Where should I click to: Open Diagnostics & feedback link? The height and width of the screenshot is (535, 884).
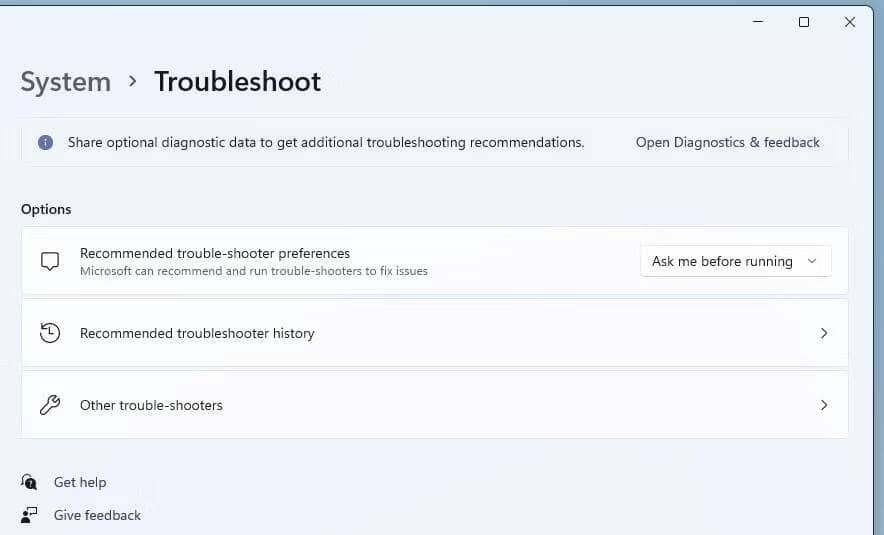pyautogui.click(x=728, y=143)
